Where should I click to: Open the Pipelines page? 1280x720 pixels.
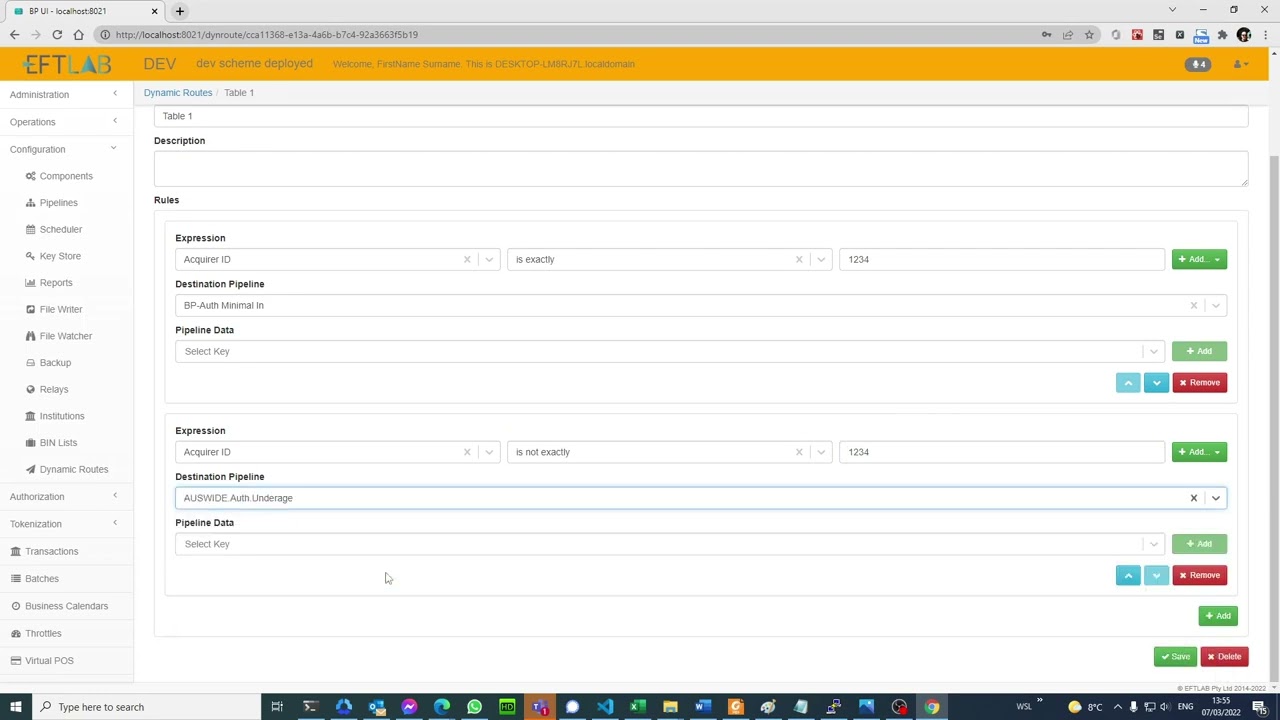(58, 203)
